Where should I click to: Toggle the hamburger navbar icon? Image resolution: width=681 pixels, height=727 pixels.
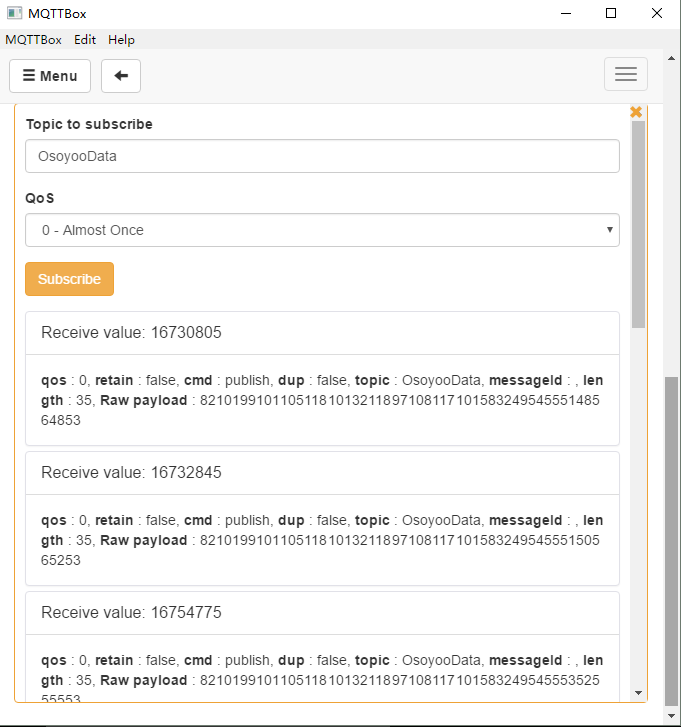[626, 74]
